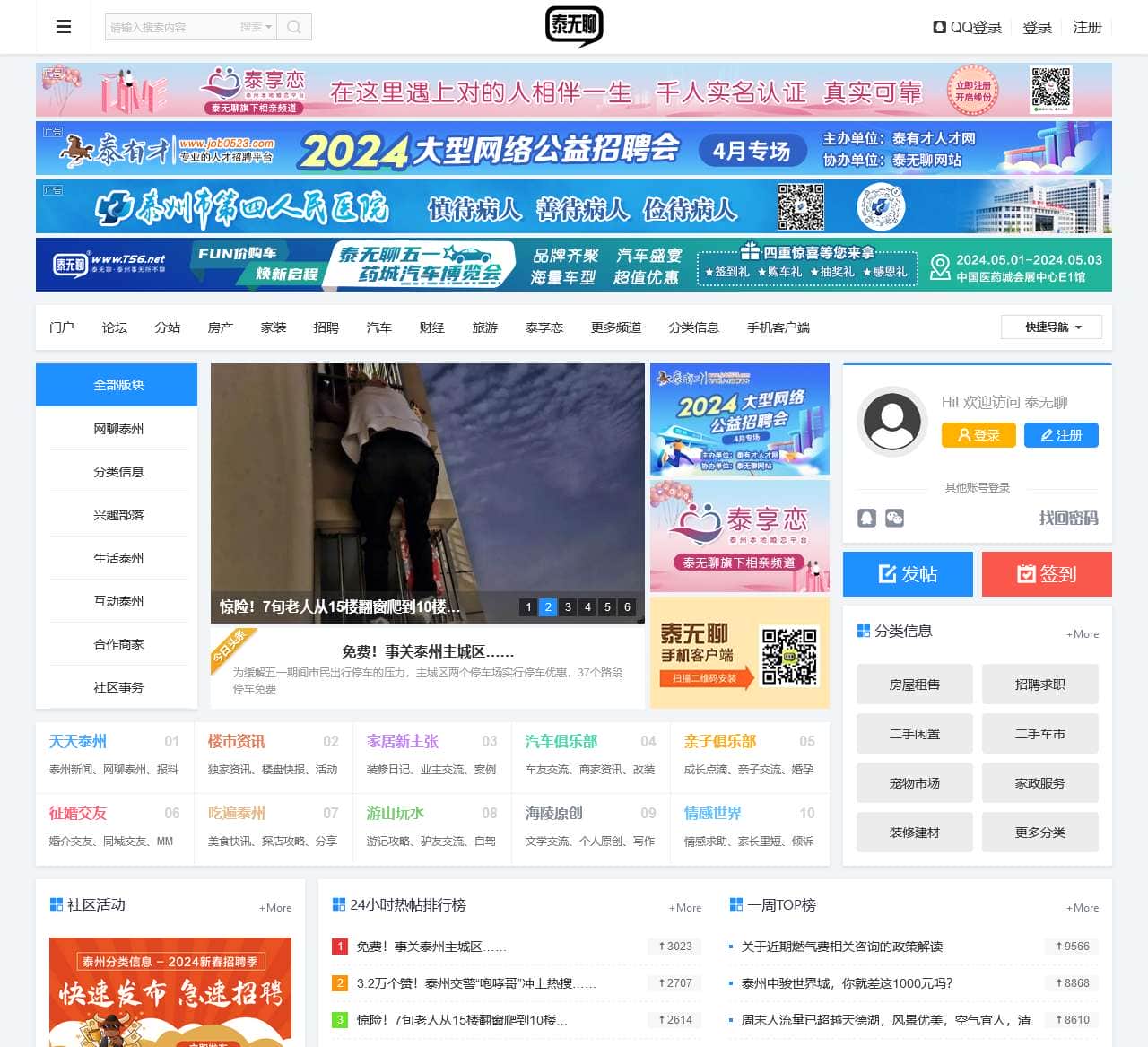This screenshot has height=1047, width=1148.
Task: Click the 快速发布 急速招聘 activity image
Action: pos(170,992)
